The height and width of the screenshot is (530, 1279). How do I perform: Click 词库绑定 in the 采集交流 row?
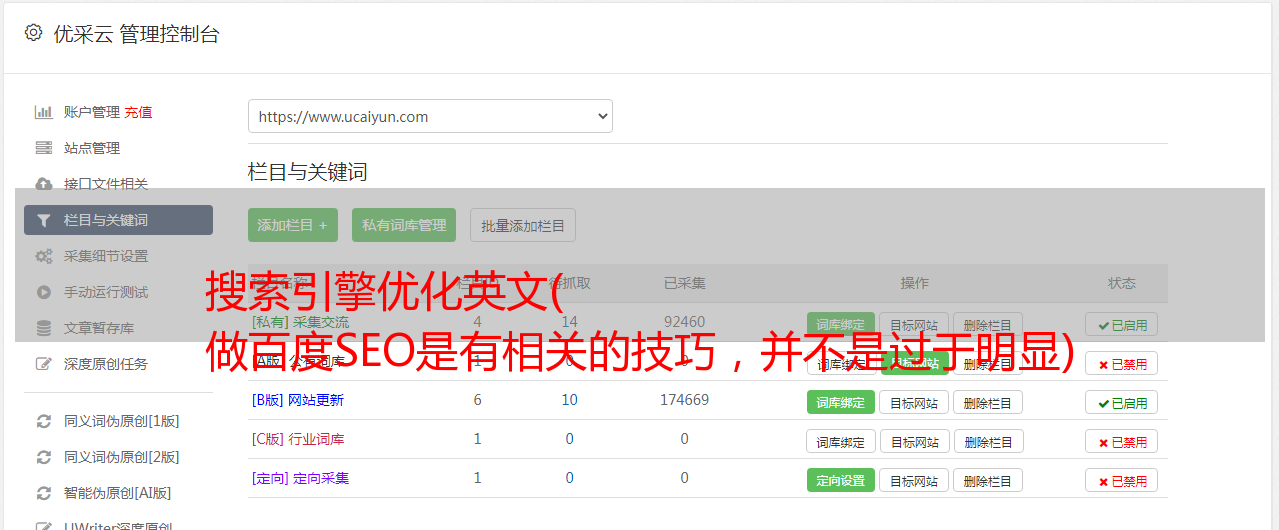click(841, 324)
